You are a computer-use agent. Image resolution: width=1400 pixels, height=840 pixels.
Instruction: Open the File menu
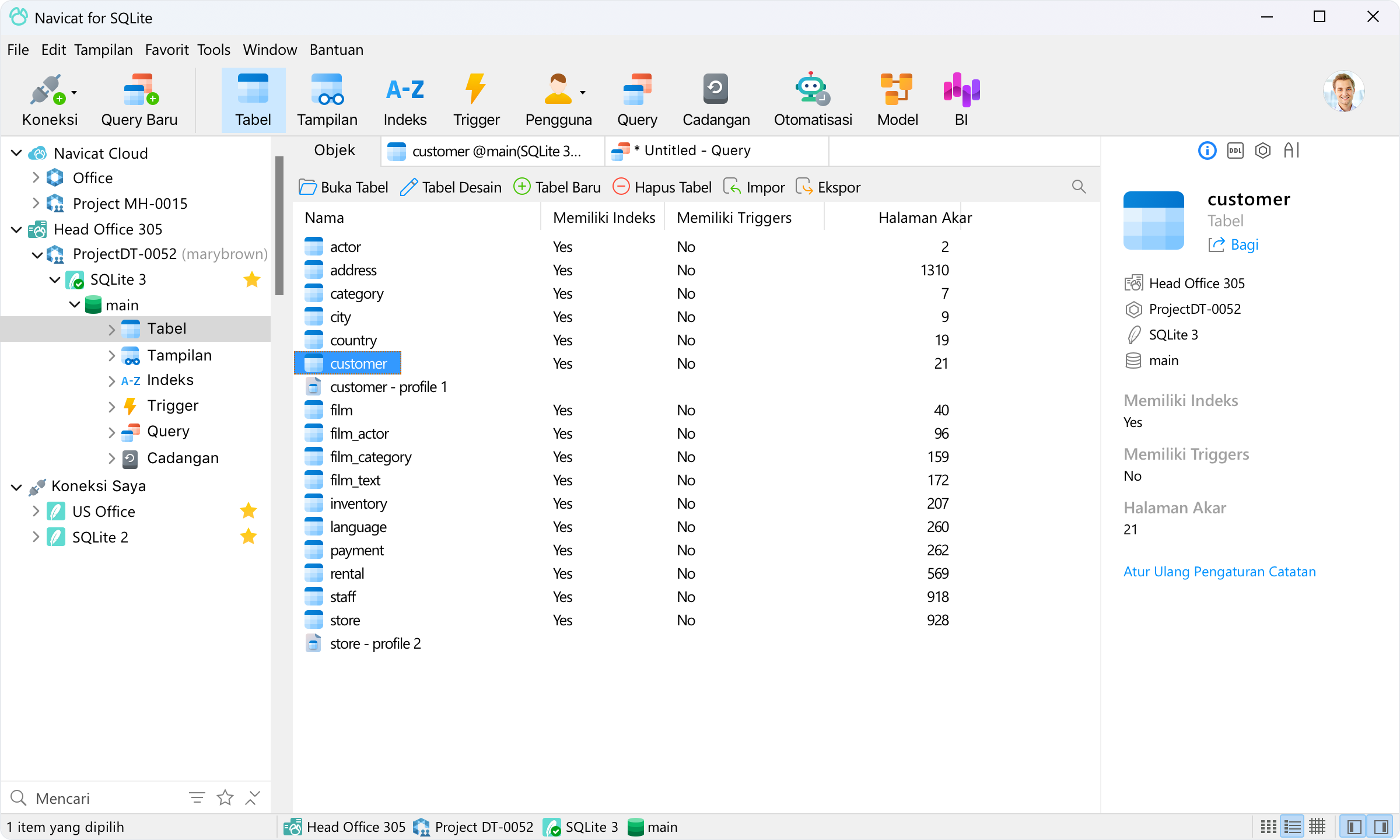pyautogui.click(x=18, y=50)
